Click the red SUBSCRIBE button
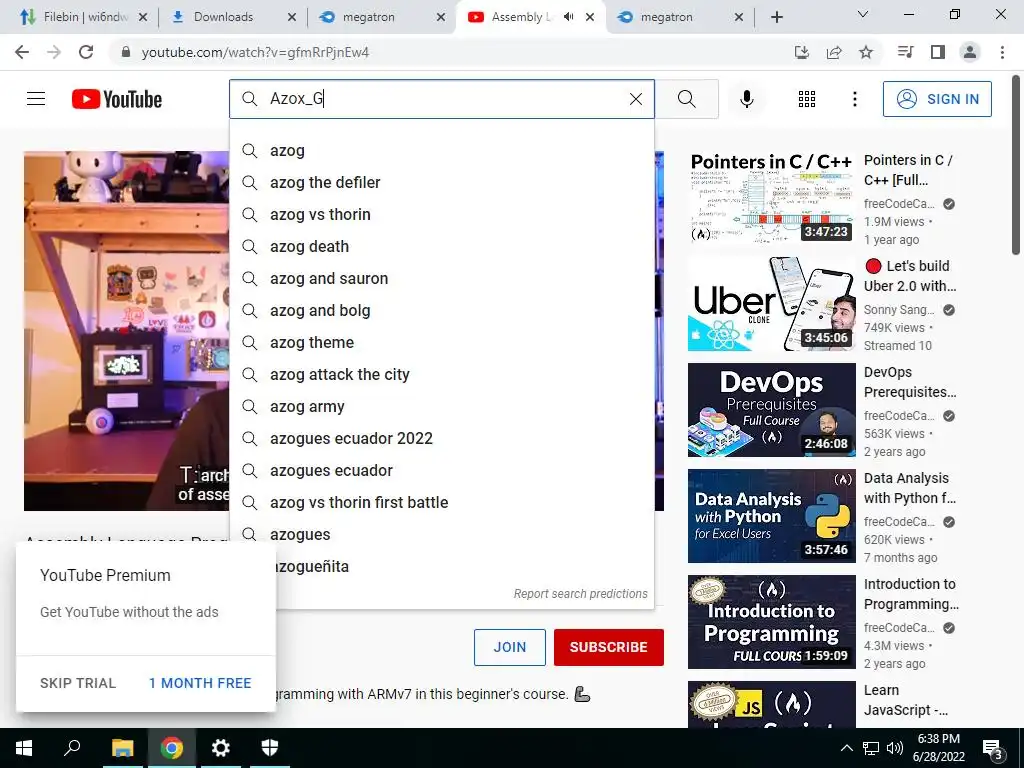1024x768 pixels. point(609,647)
